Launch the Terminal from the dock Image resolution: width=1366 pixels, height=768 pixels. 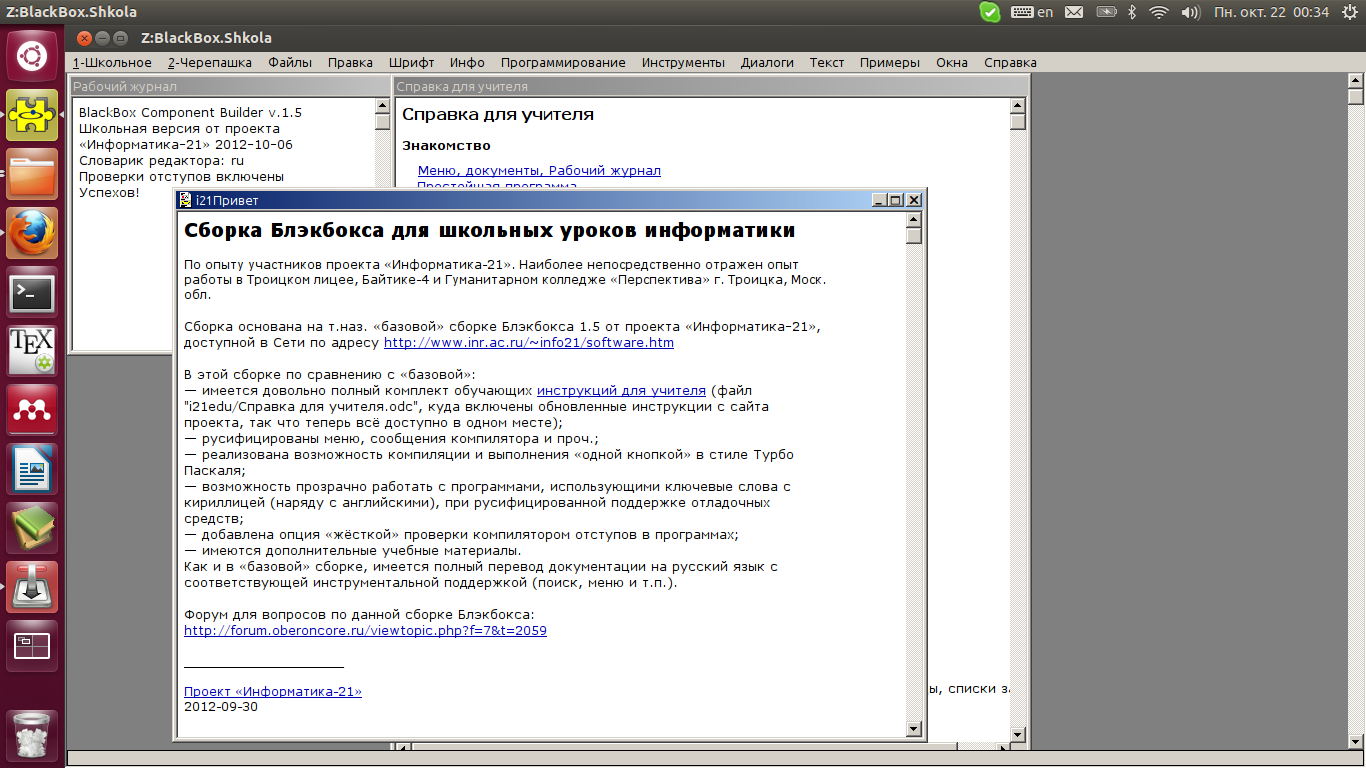point(32,294)
